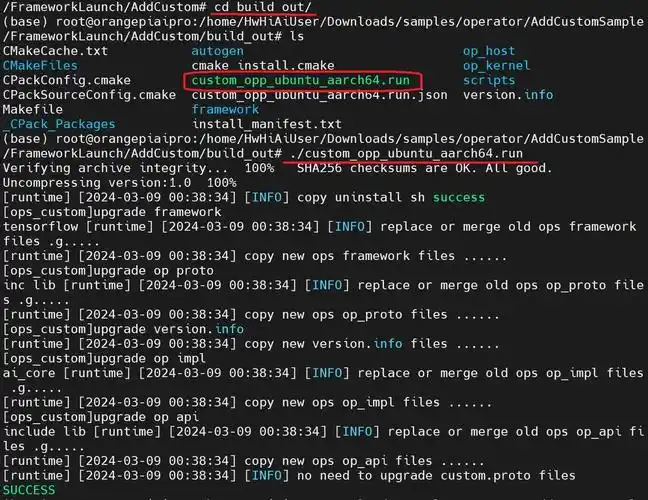Click CPackSourceConfig.cmake in file listing
This screenshot has width=648, height=500.
(x=89, y=95)
